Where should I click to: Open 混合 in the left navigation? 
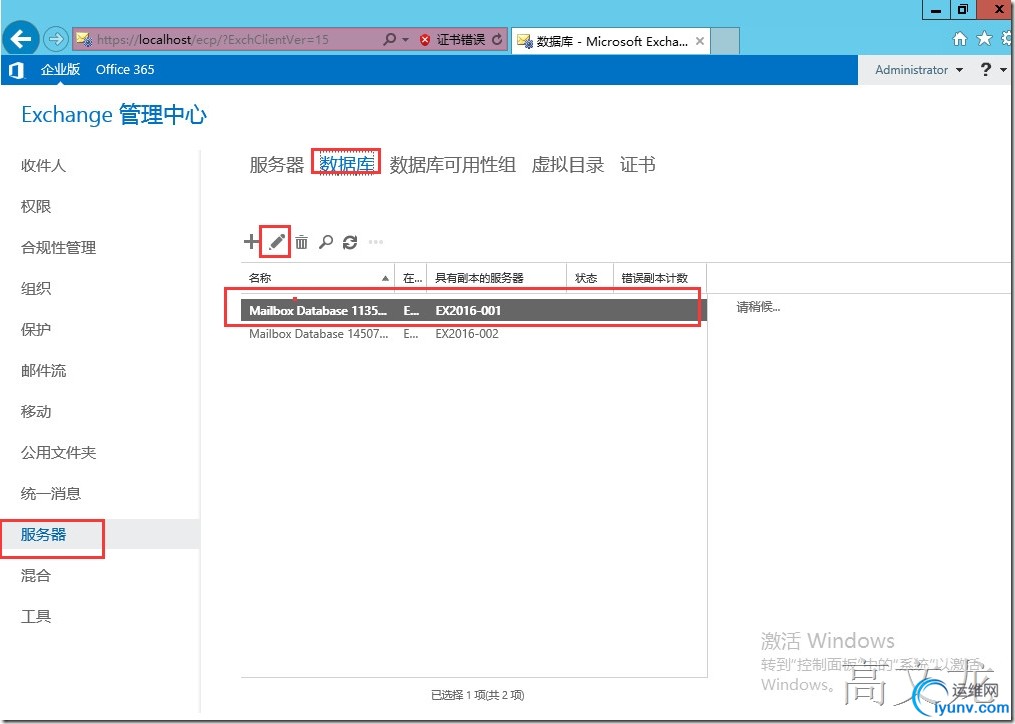pyautogui.click(x=36, y=576)
